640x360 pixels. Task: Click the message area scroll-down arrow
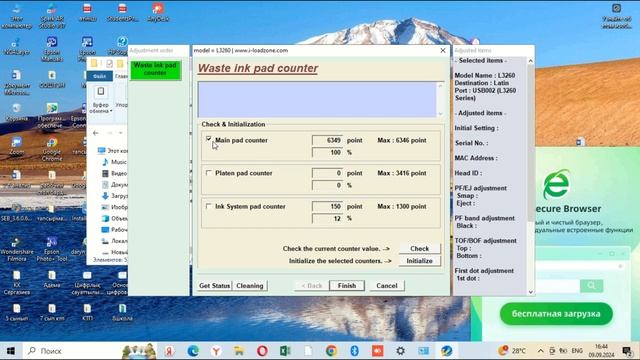[440, 114]
